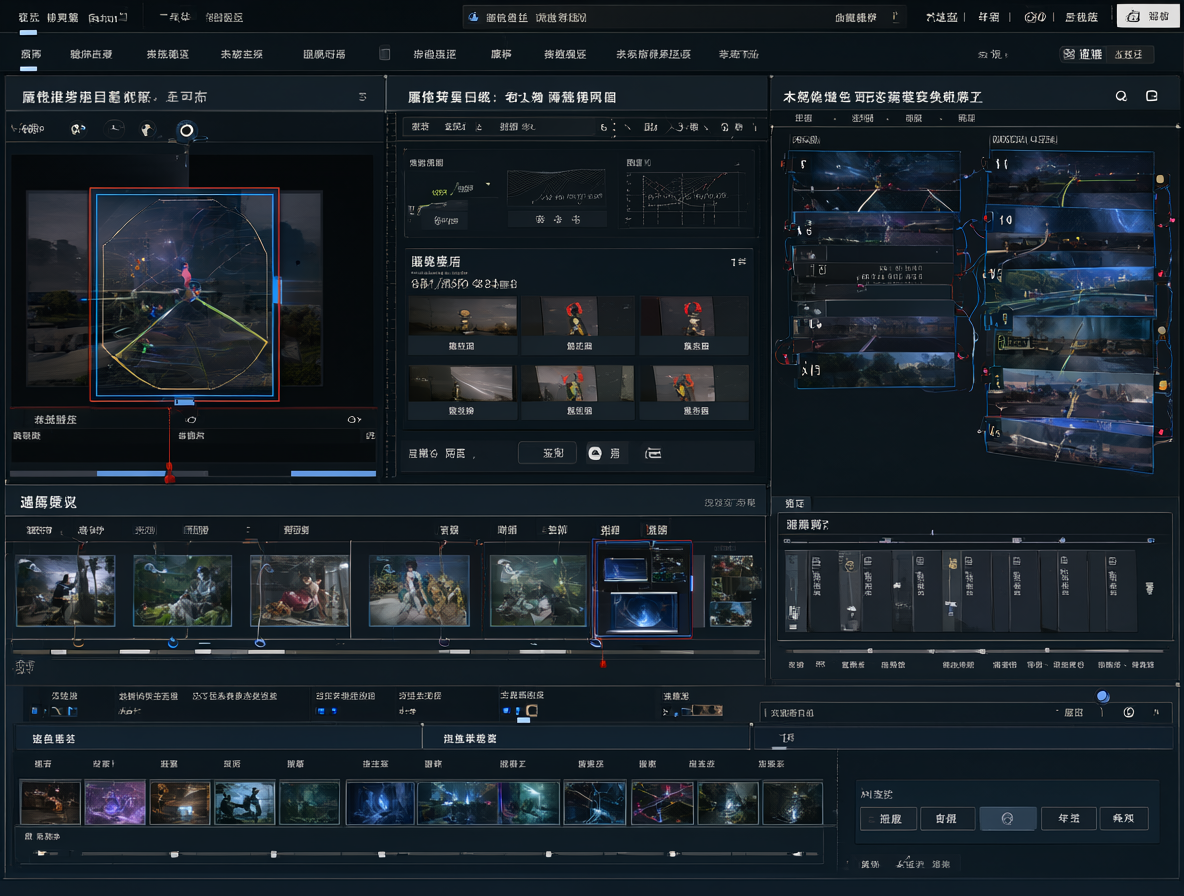
Task: Toggle the square checkbox in the second menu row
Action: (384, 54)
